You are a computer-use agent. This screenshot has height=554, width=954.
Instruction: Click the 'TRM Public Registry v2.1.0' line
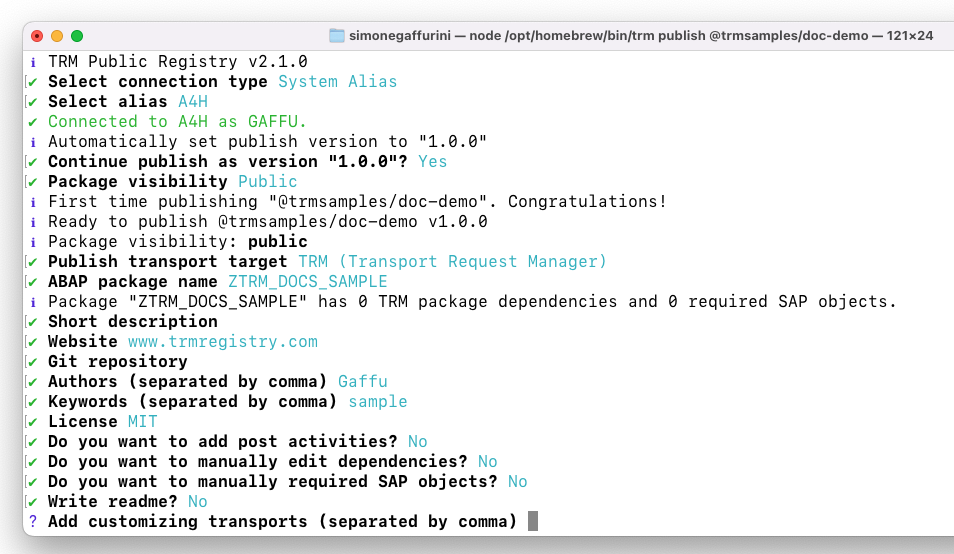click(x=178, y=61)
